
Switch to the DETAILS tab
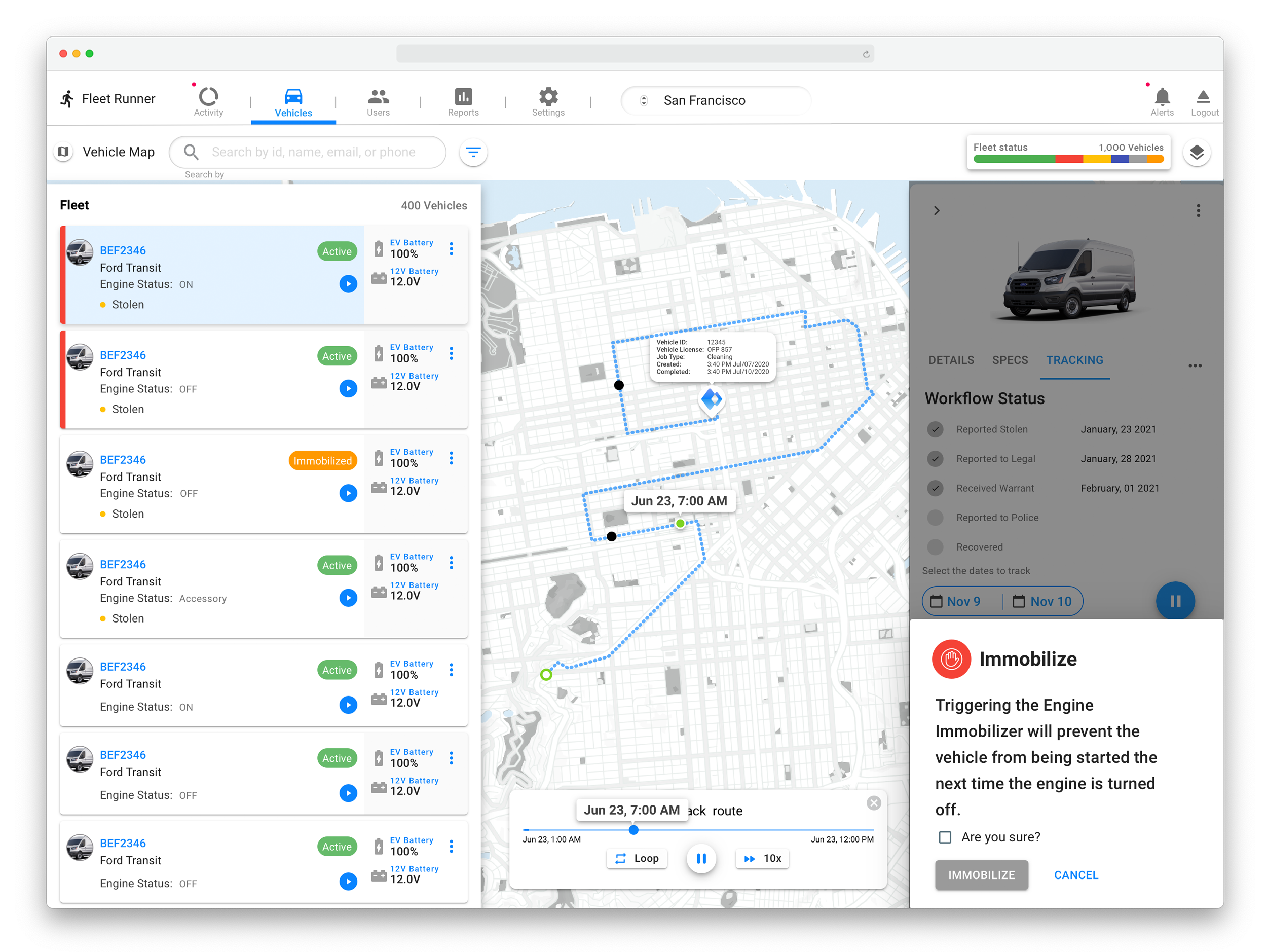click(x=951, y=360)
